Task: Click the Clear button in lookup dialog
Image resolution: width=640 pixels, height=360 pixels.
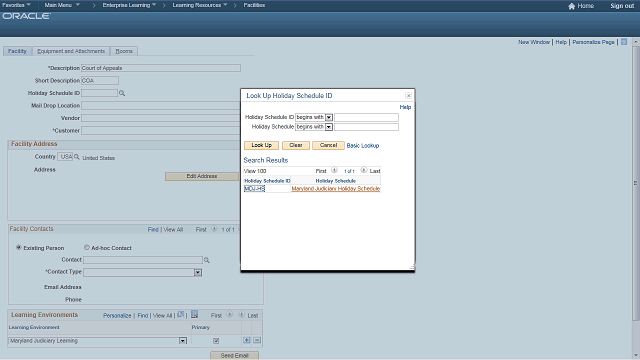Action: coord(296,145)
